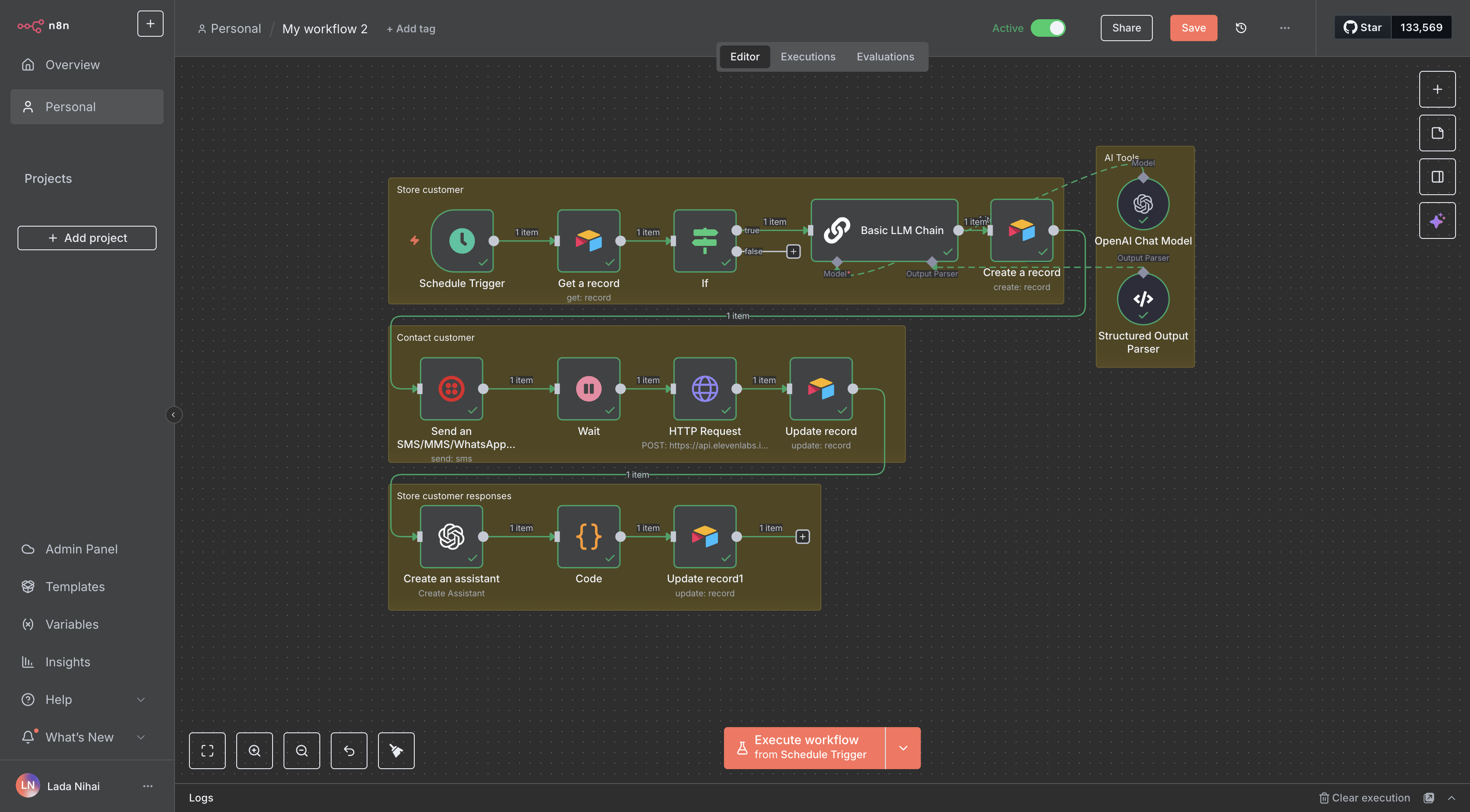Select the Store customer sticky note title

click(x=430, y=189)
